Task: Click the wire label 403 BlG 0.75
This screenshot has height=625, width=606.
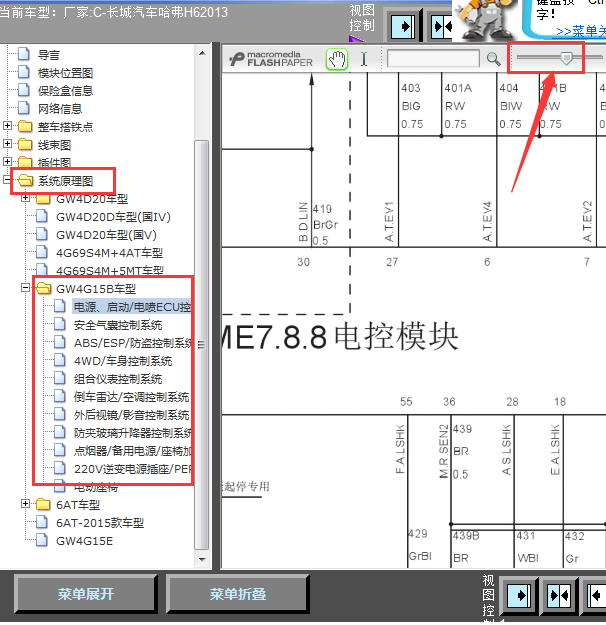Action: click(412, 106)
